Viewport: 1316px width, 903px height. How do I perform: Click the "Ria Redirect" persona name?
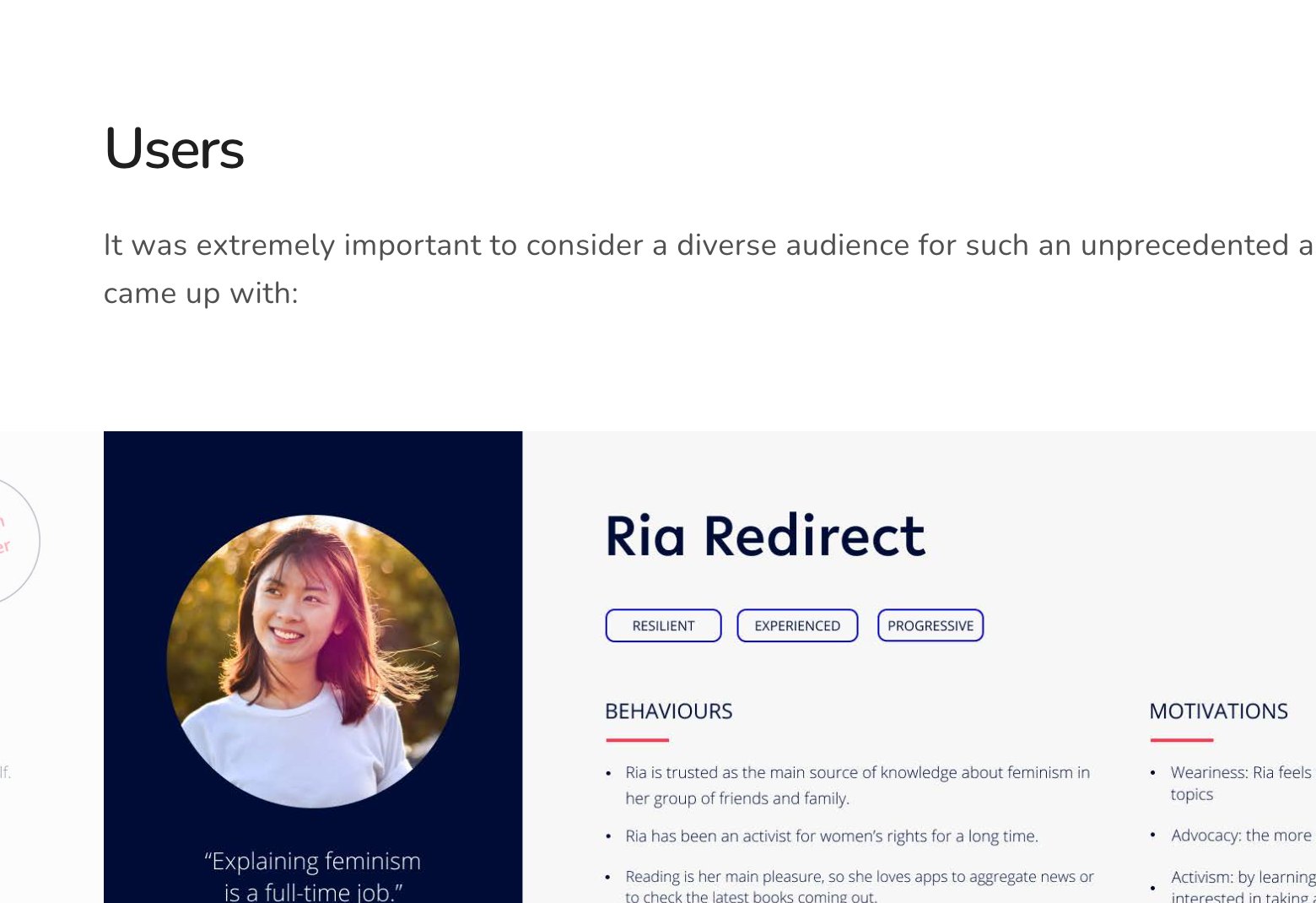pyautogui.click(x=765, y=536)
